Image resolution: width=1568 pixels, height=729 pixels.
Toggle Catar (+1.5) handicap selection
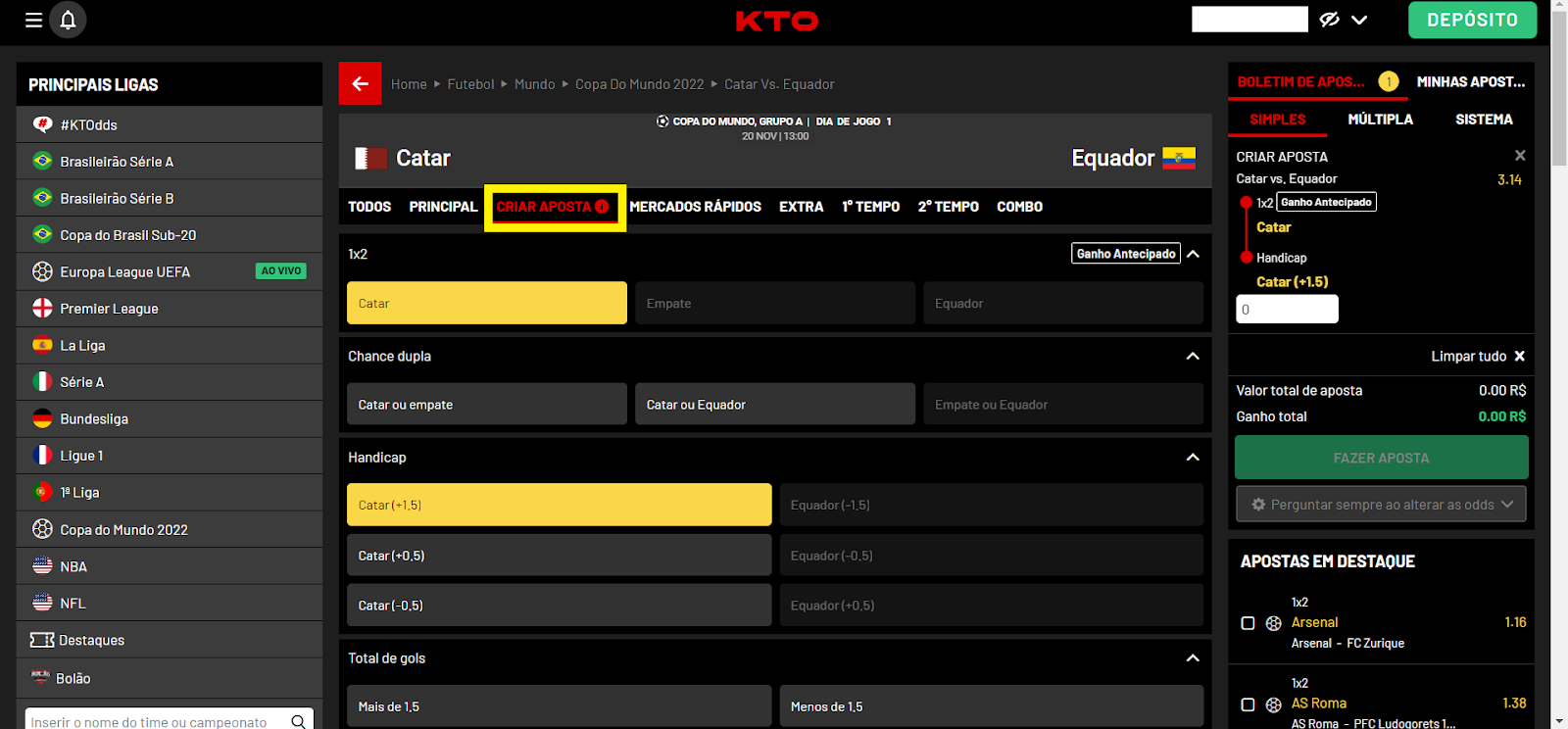560,505
